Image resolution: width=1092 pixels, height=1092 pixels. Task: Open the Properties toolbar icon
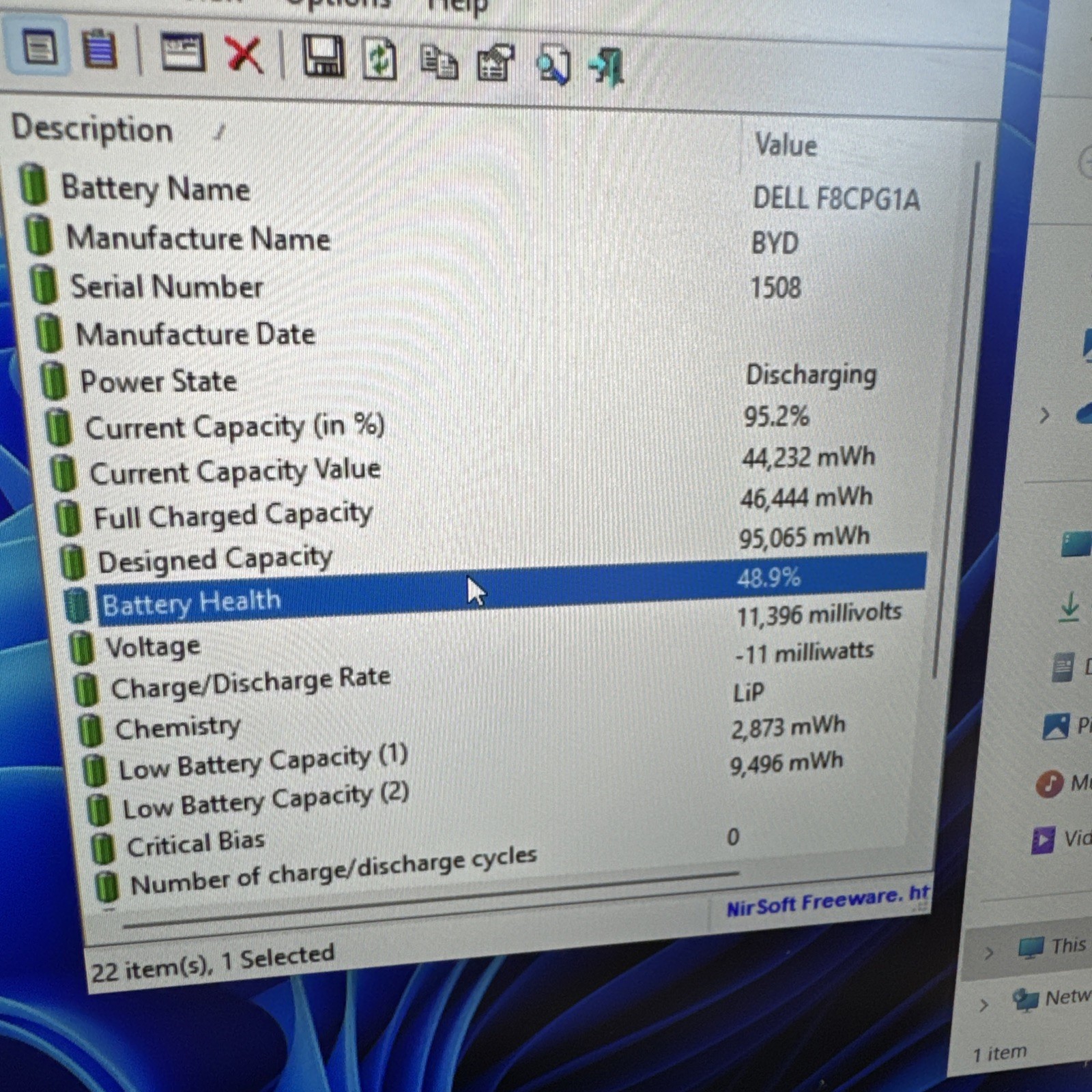click(x=495, y=63)
